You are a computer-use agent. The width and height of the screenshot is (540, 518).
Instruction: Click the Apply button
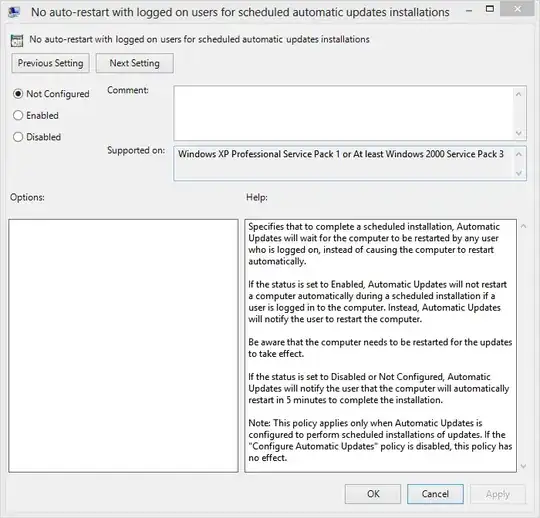(498, 494)
